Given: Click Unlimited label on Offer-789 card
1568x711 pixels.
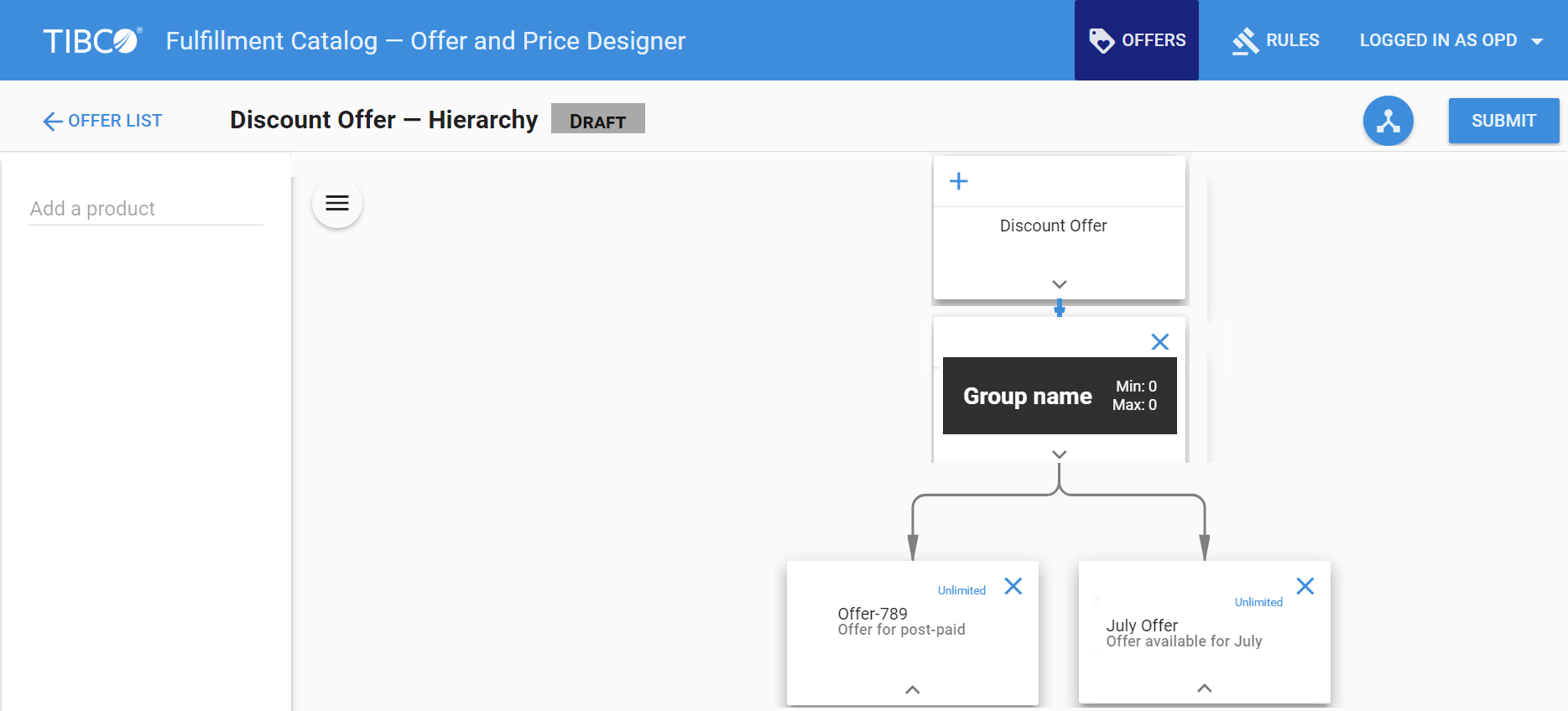Looking at the screenshot, I should 961,590.
